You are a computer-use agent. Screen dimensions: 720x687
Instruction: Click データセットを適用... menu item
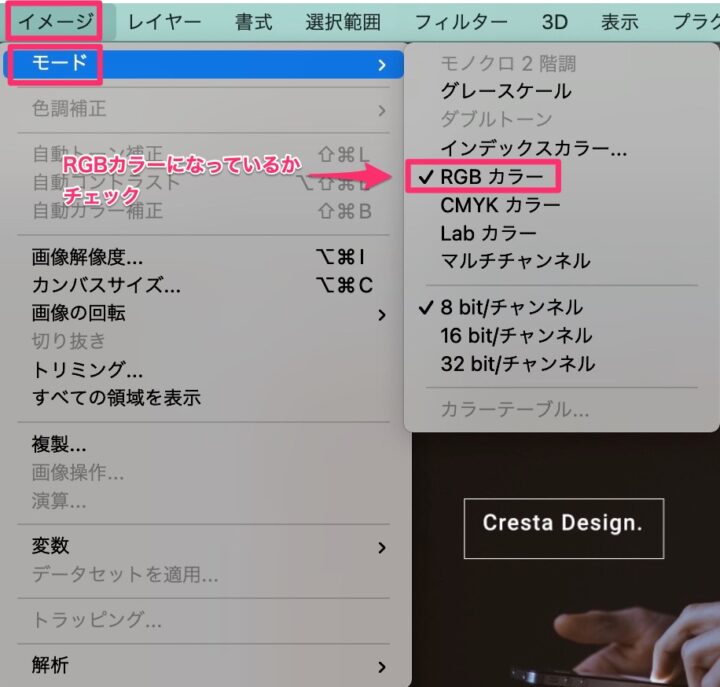(203, 574)
